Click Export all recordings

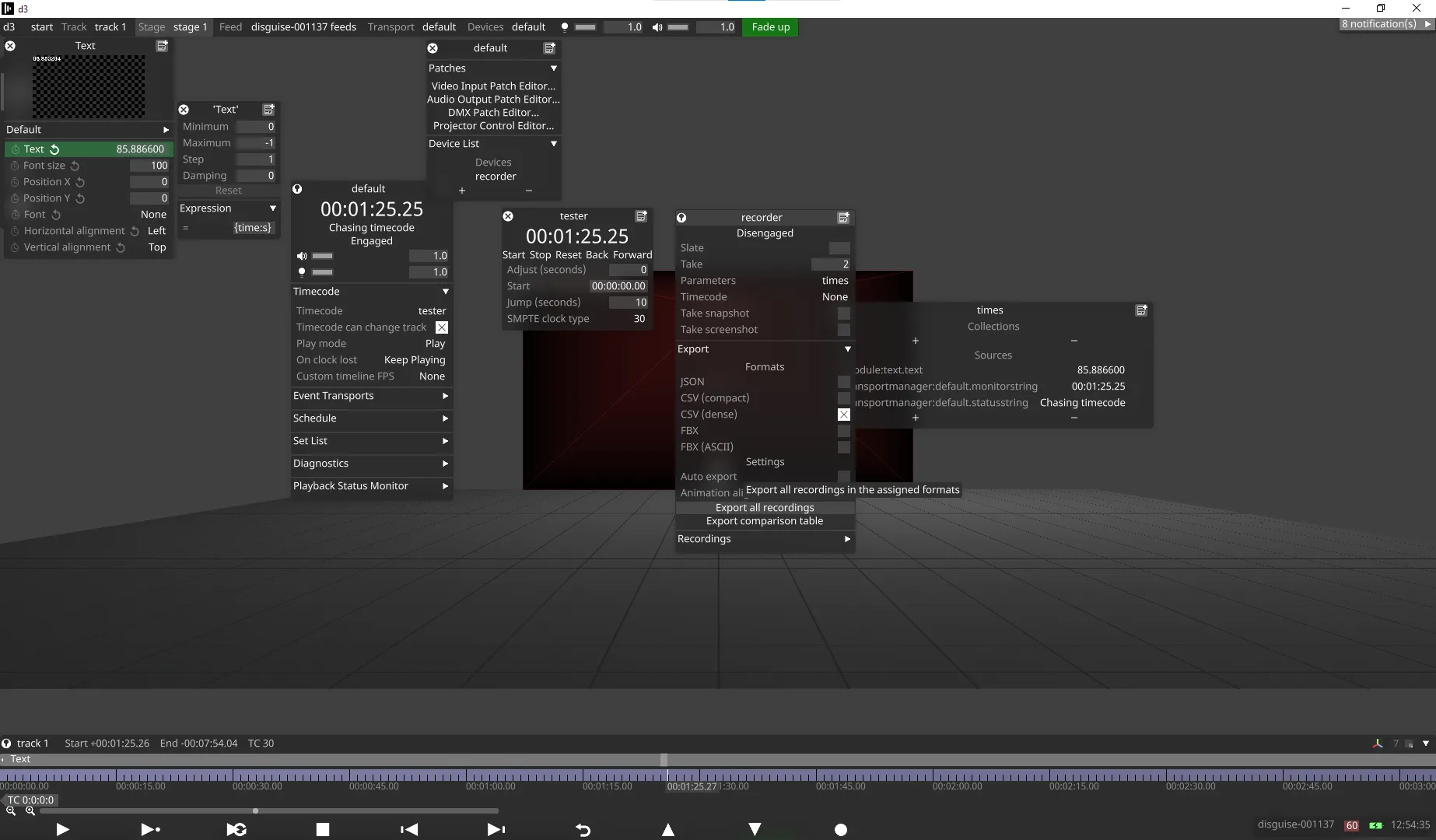(x=764, y=507)
